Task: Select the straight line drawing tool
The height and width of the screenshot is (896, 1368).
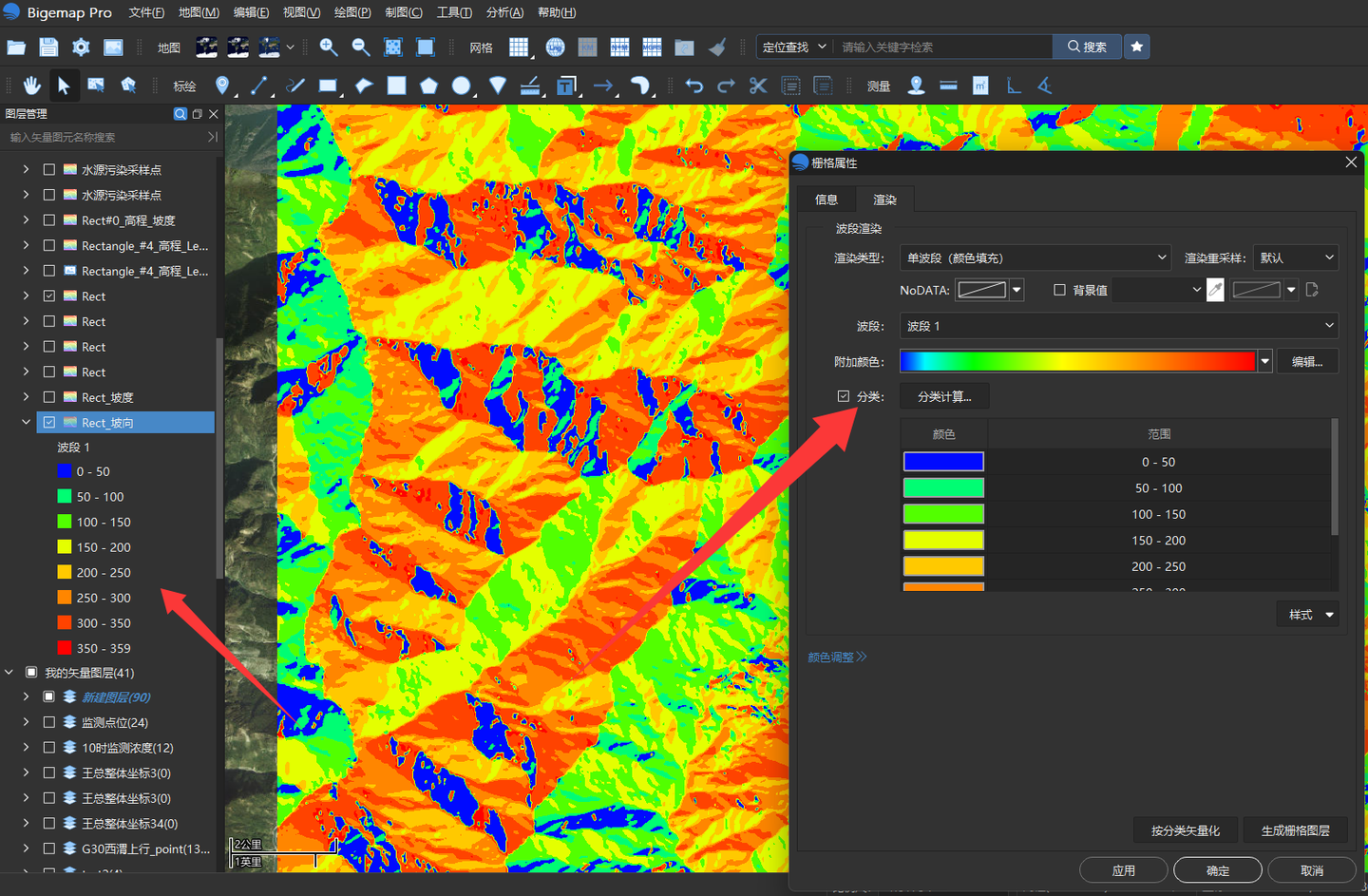Action: [258, 86]
